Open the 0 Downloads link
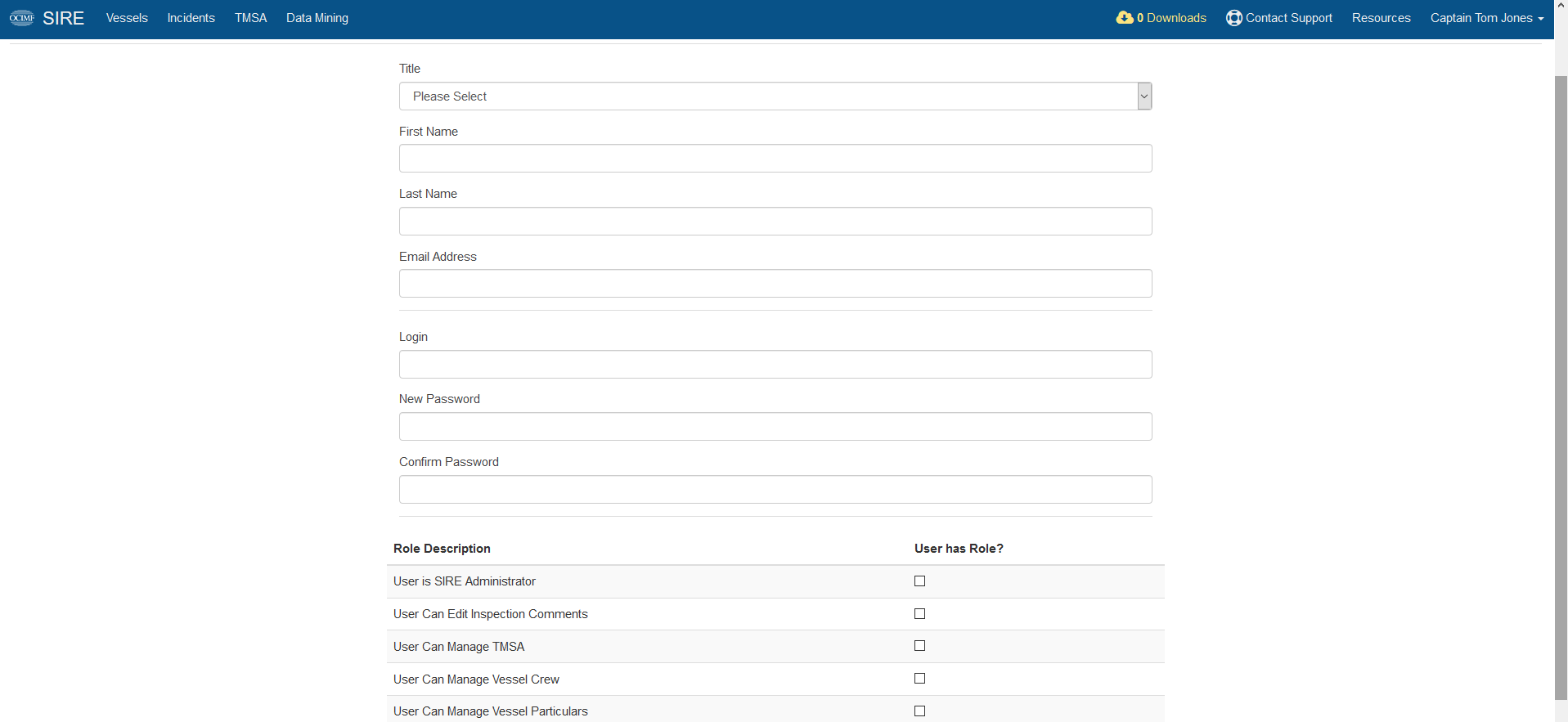Viewport: 1568px width, 722px height. pos(1161,18)
